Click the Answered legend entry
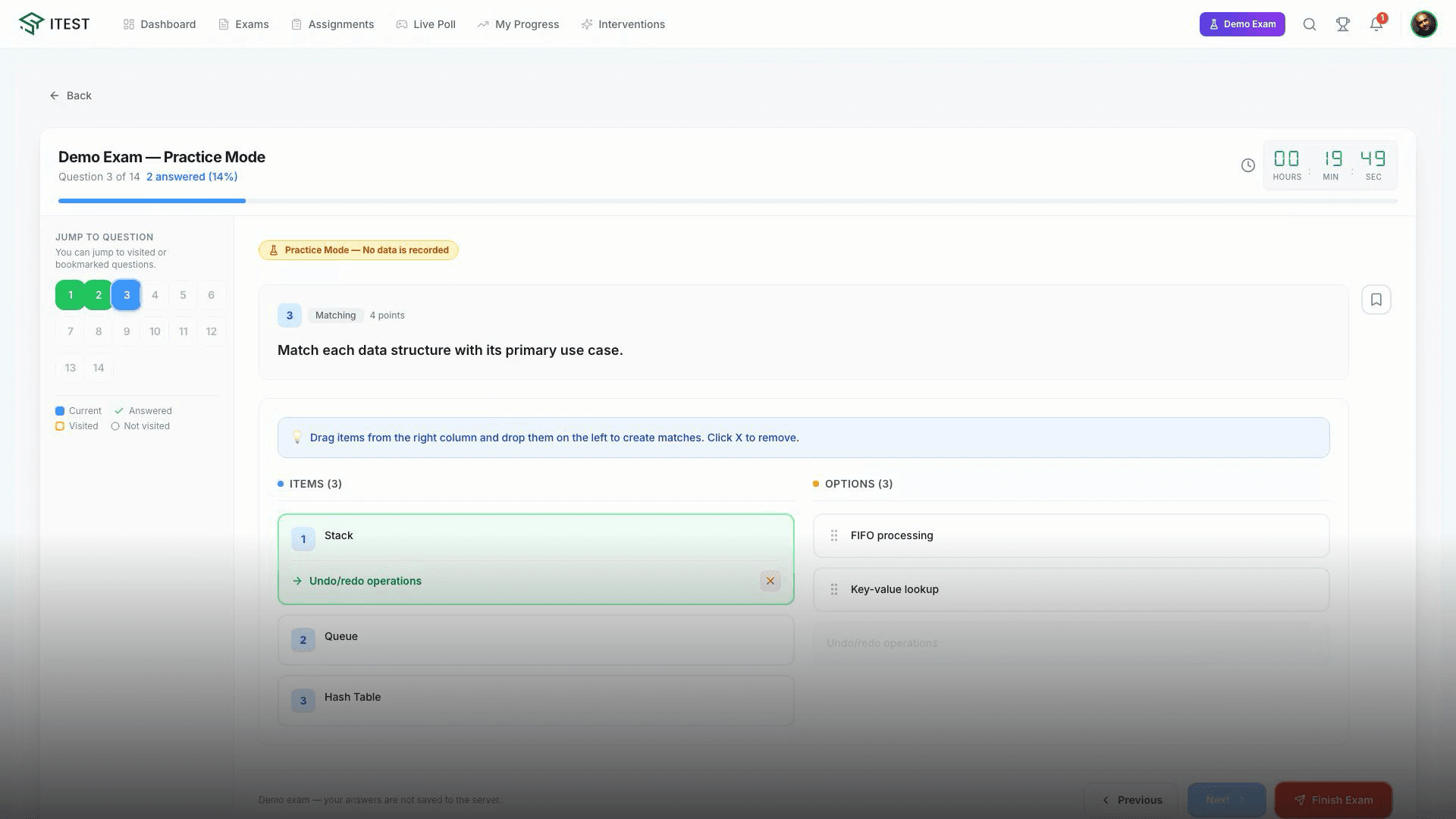1456x819 pixels. point(143,411)
